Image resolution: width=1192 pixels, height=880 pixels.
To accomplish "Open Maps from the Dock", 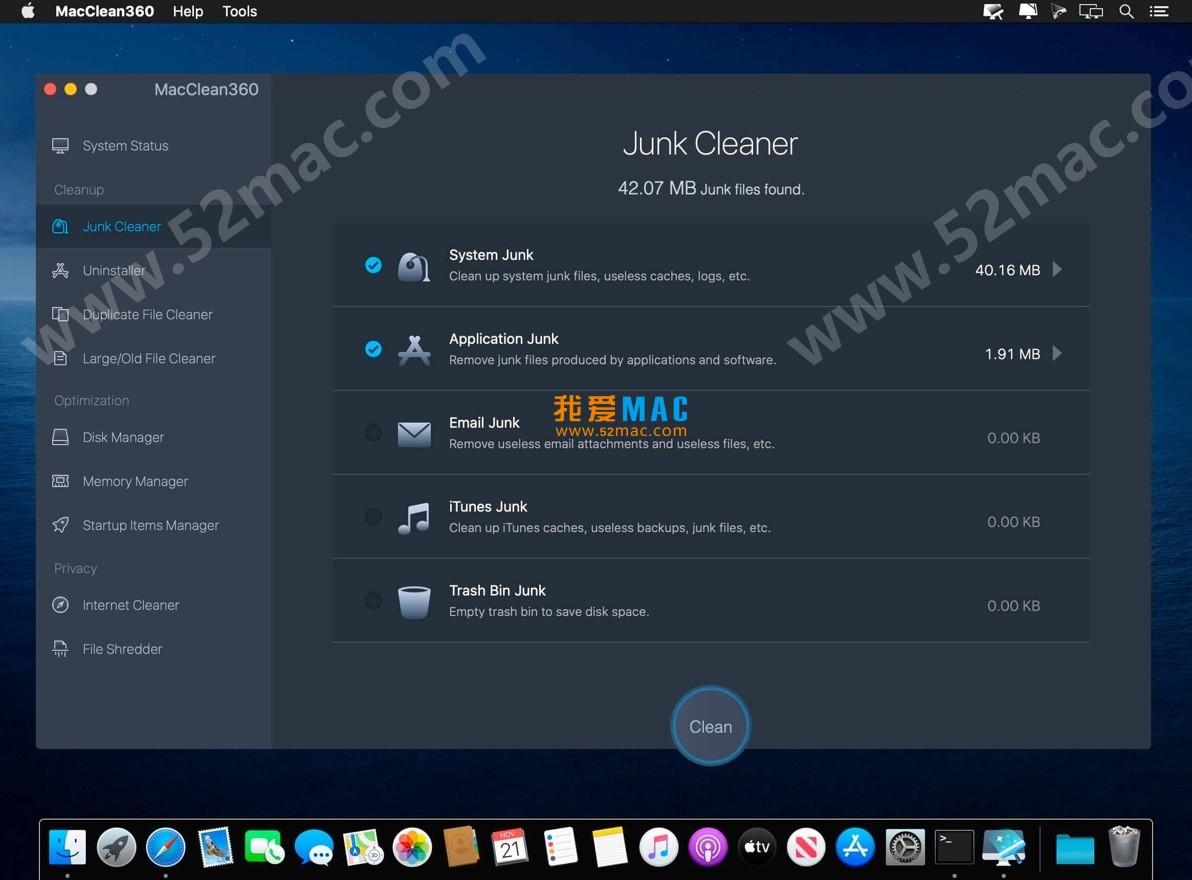I will [x=363, y=847].
